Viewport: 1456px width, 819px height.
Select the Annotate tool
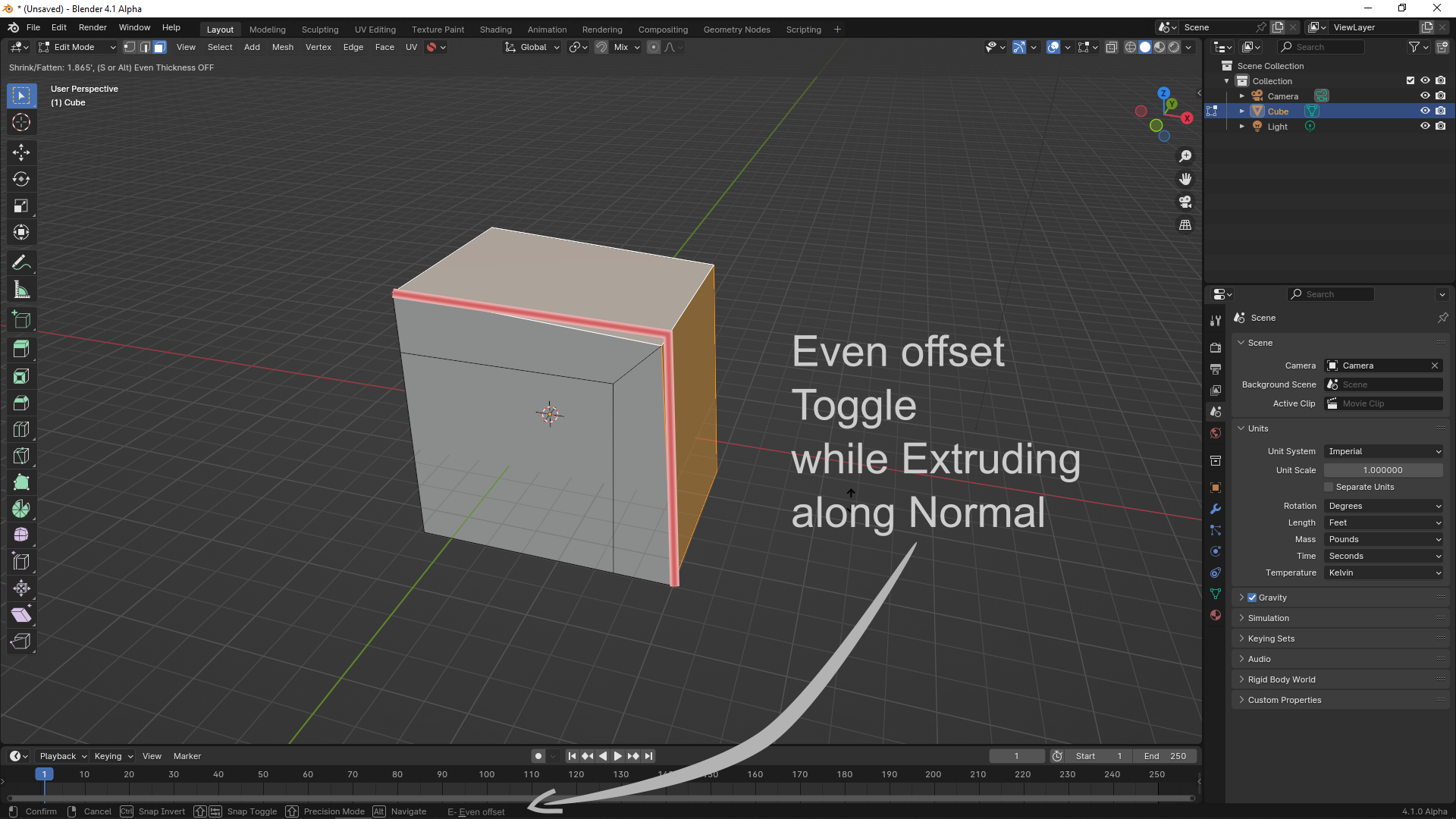[21, 262]
